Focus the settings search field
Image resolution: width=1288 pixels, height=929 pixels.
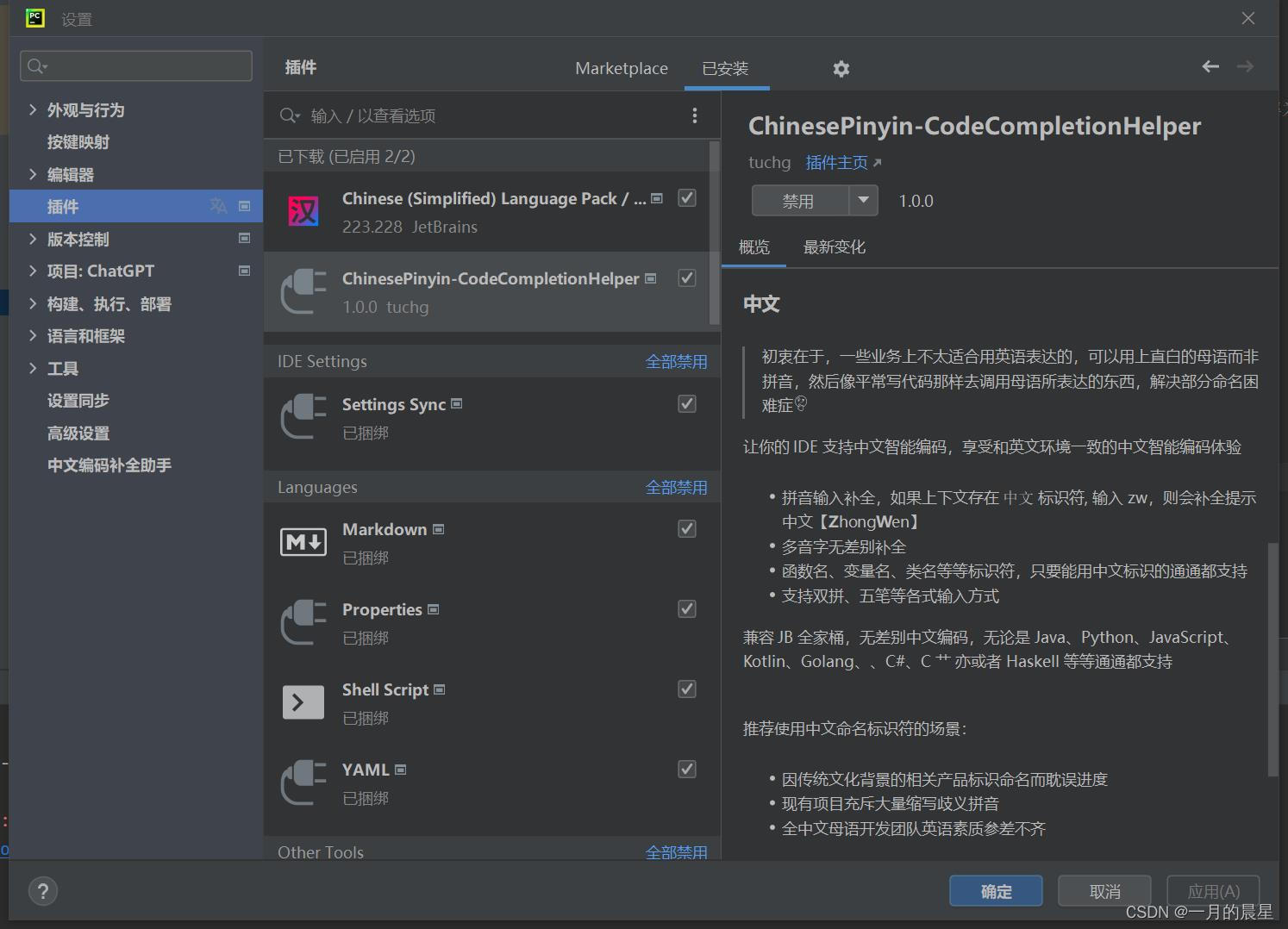136,66
